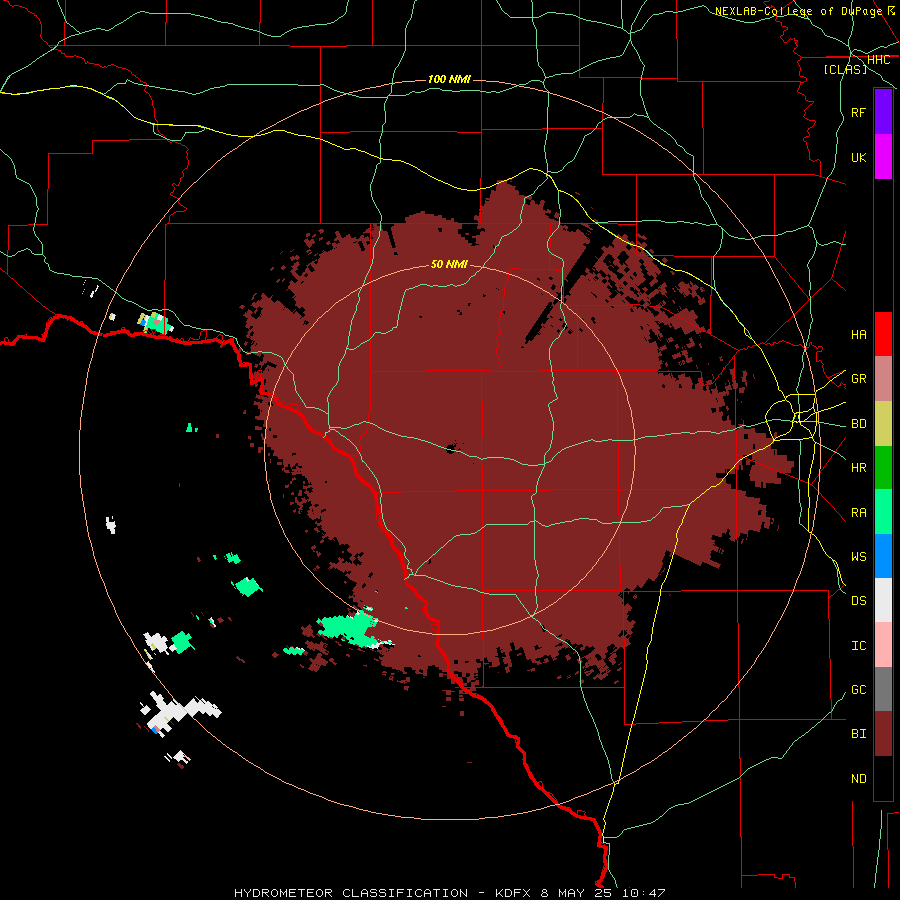Click the WS blue legend swatch
The image size is (900, 900).
click(883, 556)
